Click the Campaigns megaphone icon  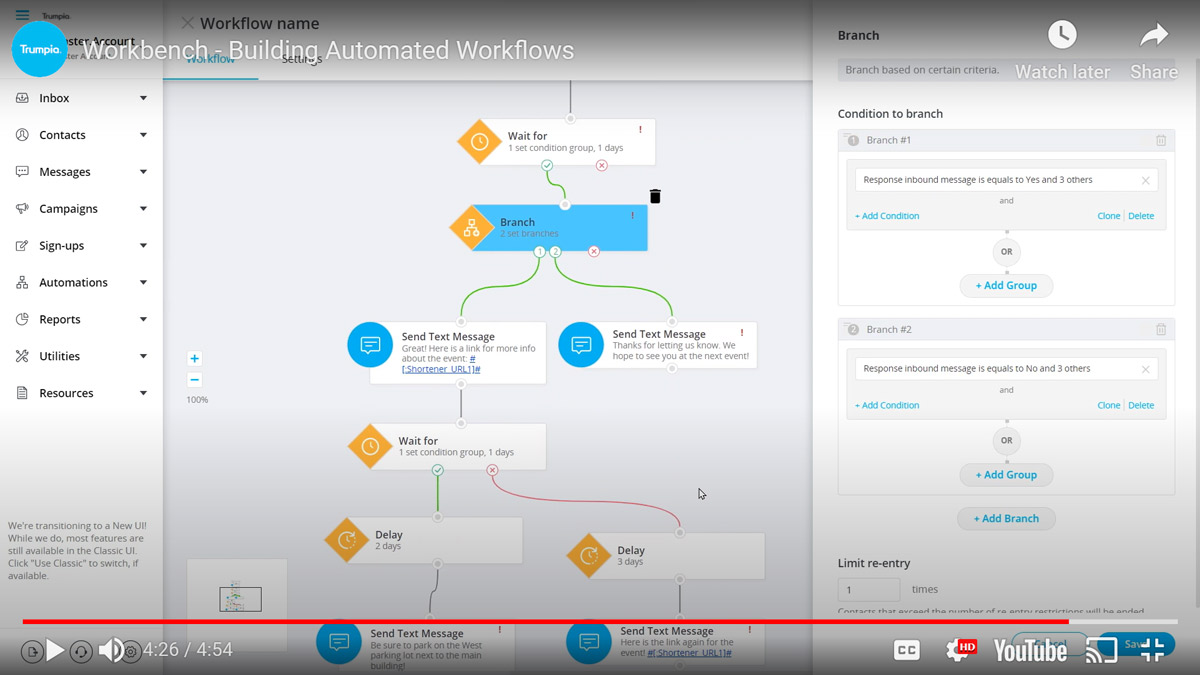coord(22,209)
